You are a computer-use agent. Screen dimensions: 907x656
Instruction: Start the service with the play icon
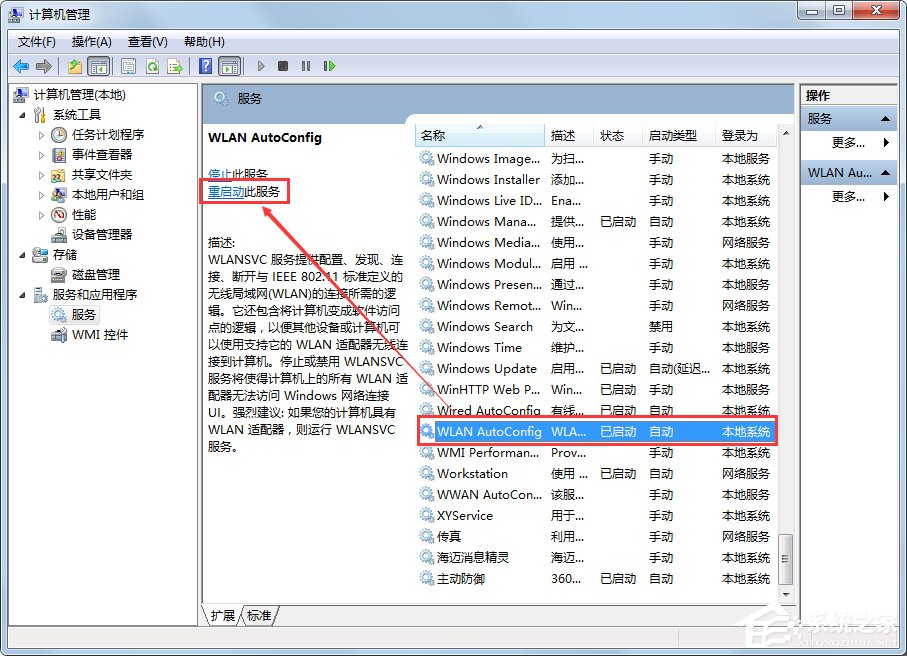[260, 66]
